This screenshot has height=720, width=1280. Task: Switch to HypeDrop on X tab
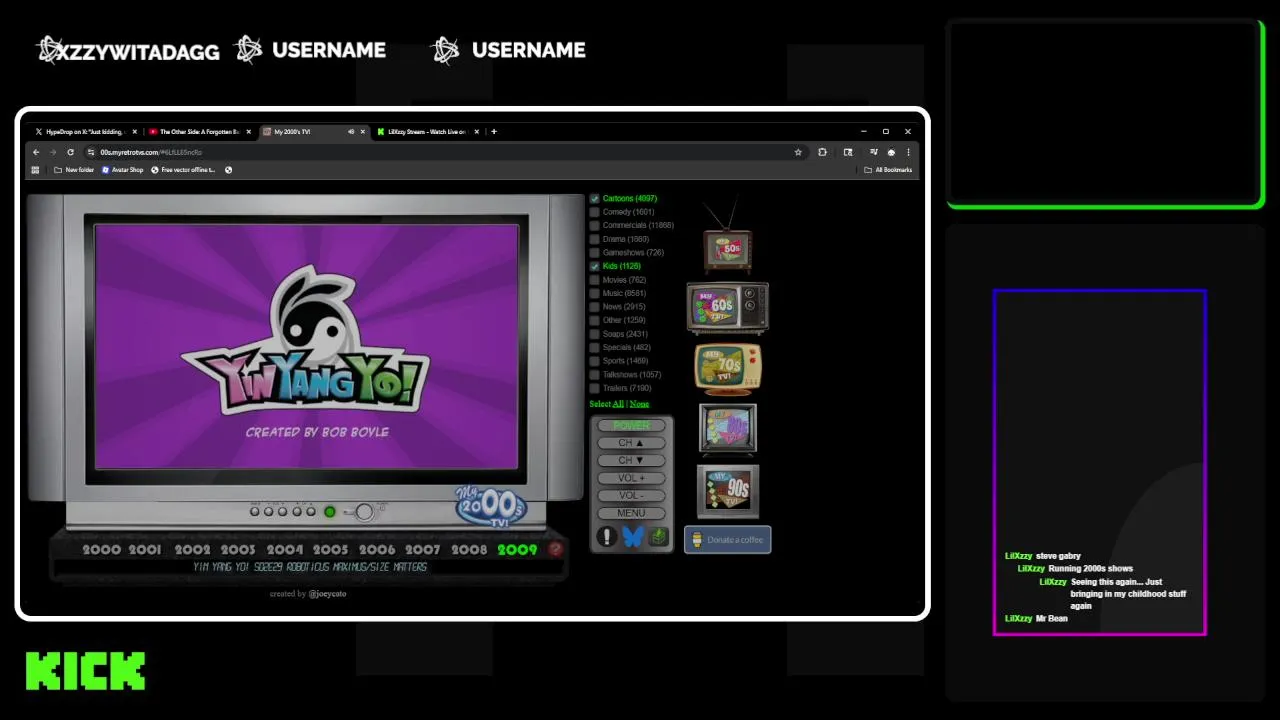point(84,131)
